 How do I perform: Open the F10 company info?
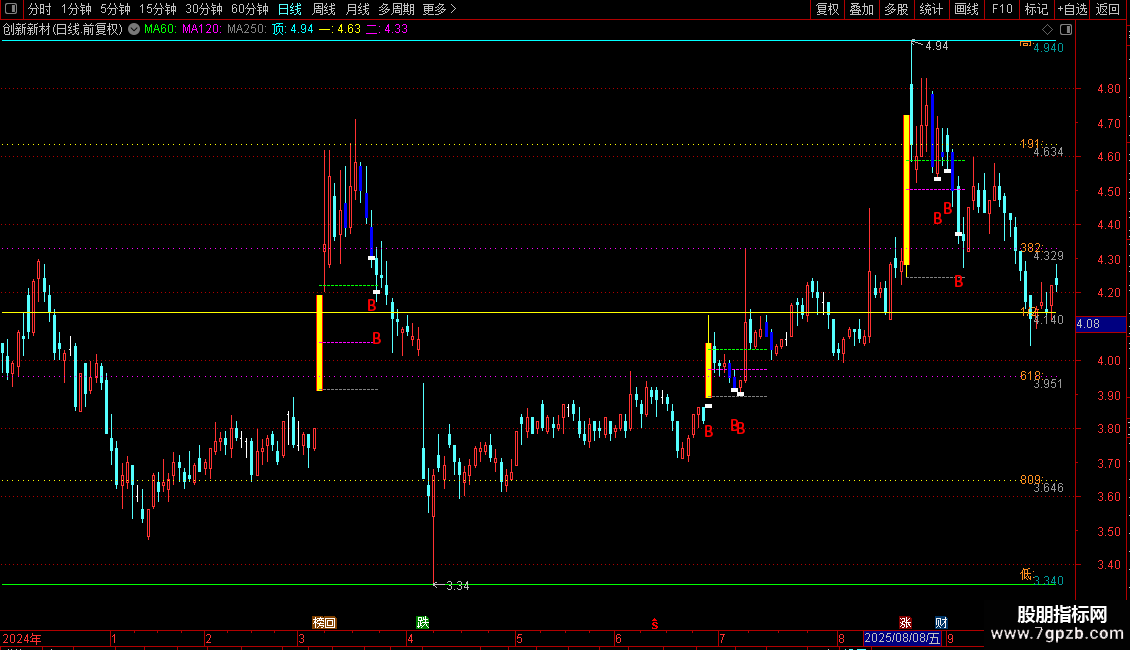point(1001,9)
